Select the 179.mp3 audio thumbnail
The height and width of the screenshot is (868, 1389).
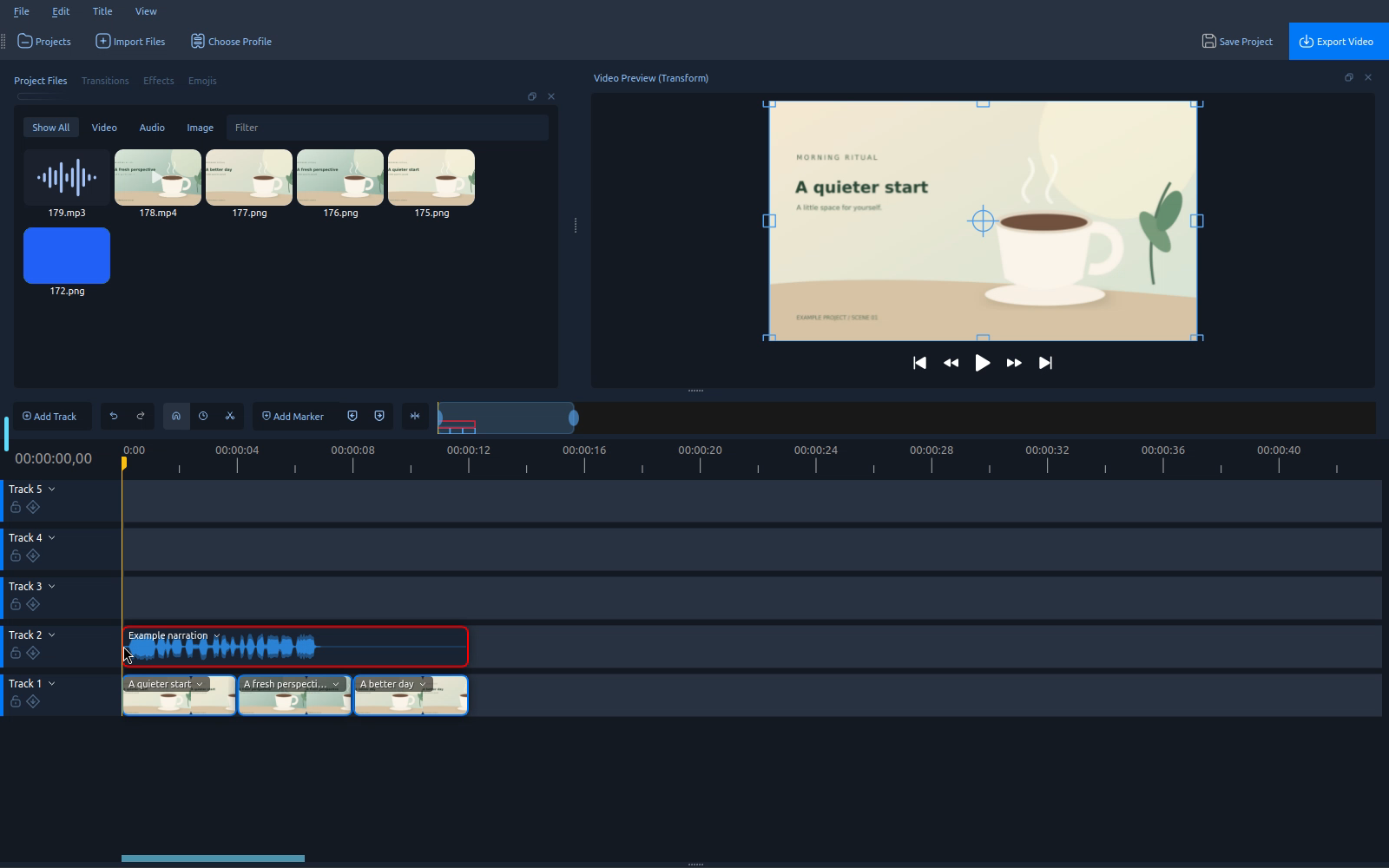pyautogui.click(x=67, y=178)
